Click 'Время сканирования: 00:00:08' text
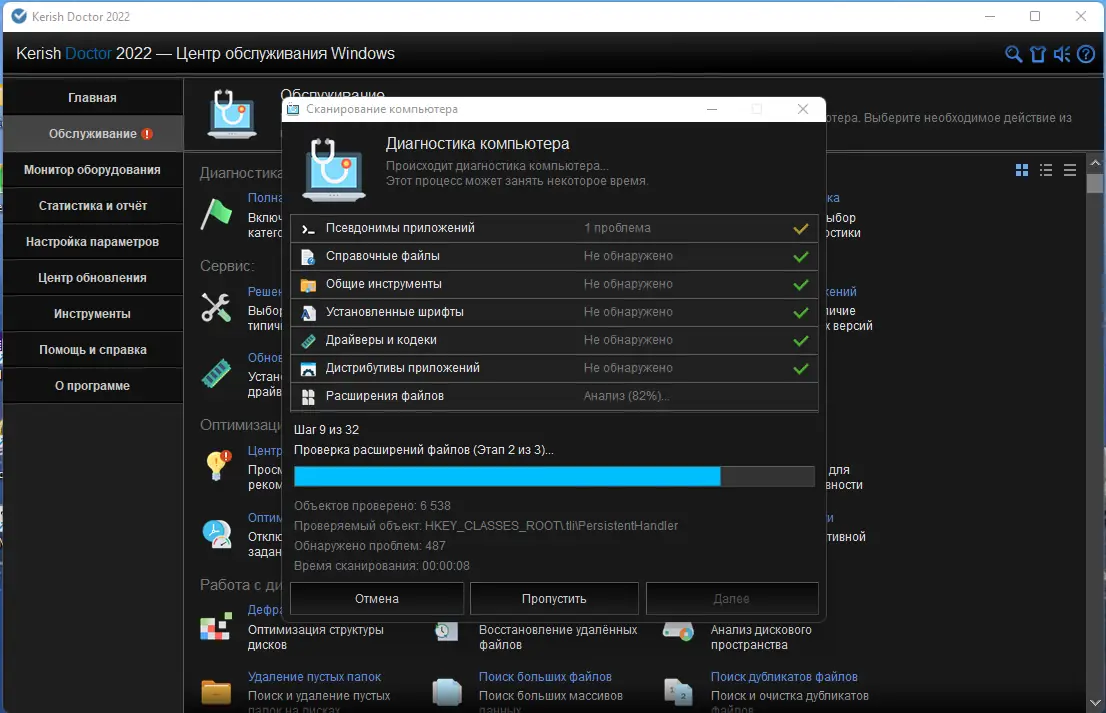Viewport: 1106px width, 713px height. (382, 566)
